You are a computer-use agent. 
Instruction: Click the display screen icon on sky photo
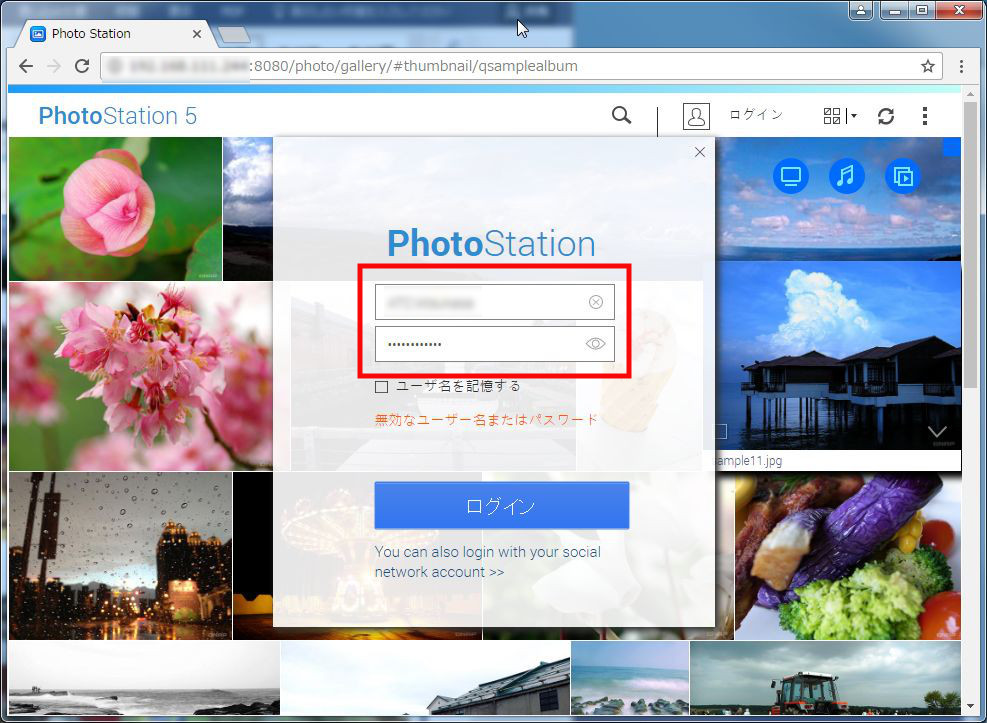click(791, 176)
